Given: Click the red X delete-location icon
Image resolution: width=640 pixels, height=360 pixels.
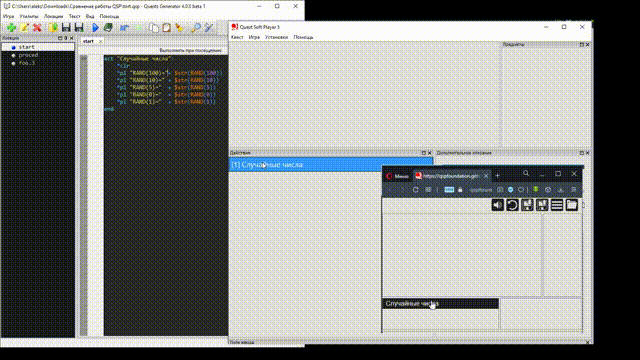Looking at the screenshot, I should (37, 27).
